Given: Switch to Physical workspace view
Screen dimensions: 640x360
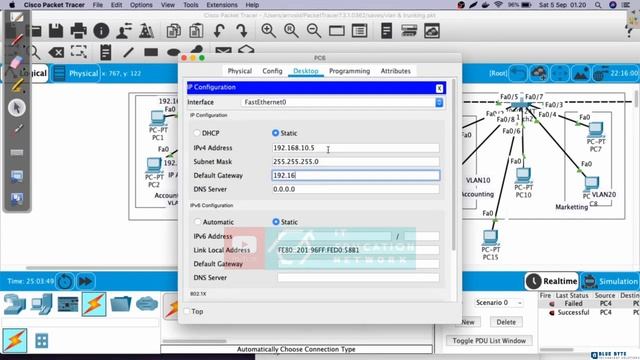Looking at the screenshot, I should click(76, 73).
